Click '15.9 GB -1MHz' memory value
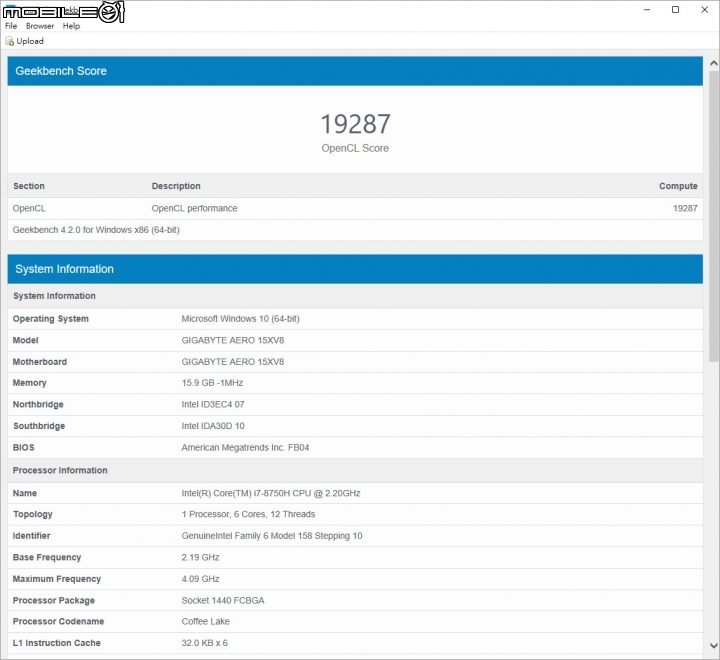 (x=212, y=383)
